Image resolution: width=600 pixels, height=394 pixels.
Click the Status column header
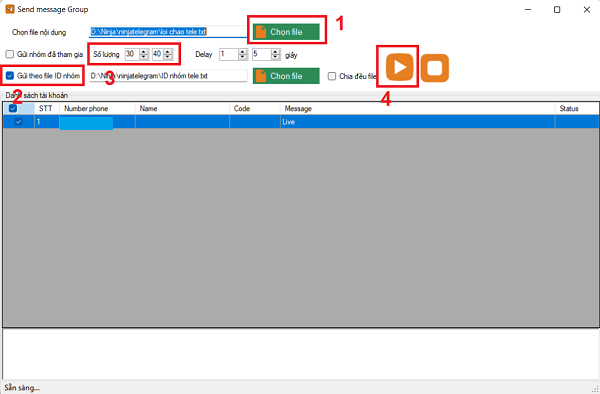click(x=576, y=109)
